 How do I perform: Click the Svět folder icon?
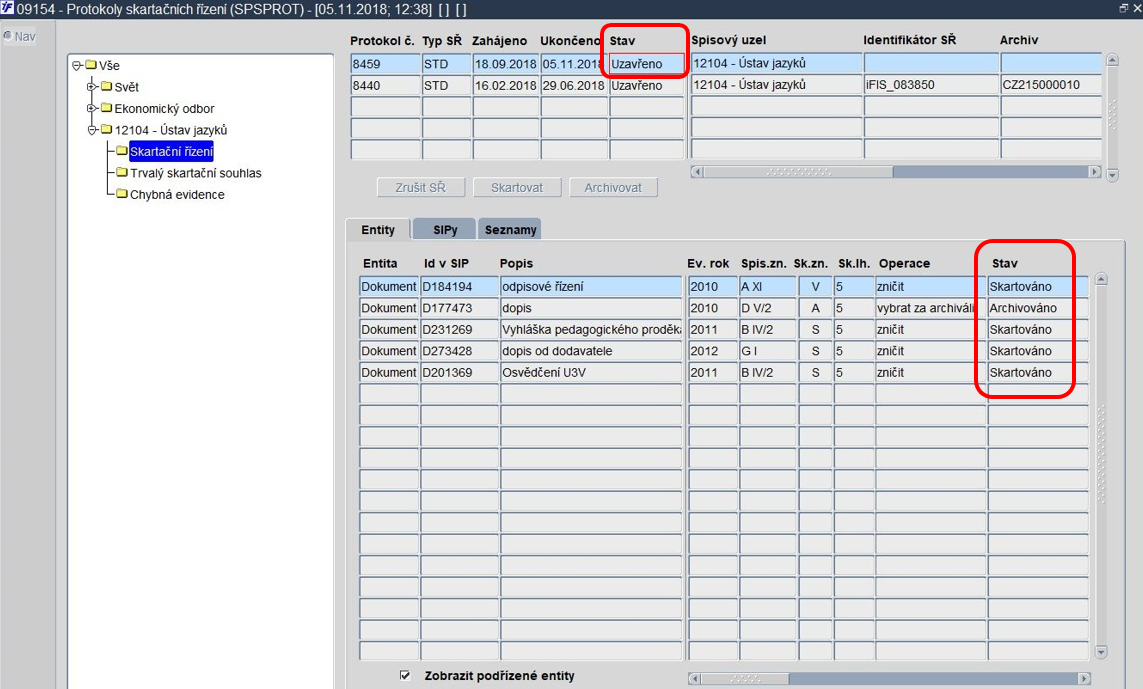(106, 86)
